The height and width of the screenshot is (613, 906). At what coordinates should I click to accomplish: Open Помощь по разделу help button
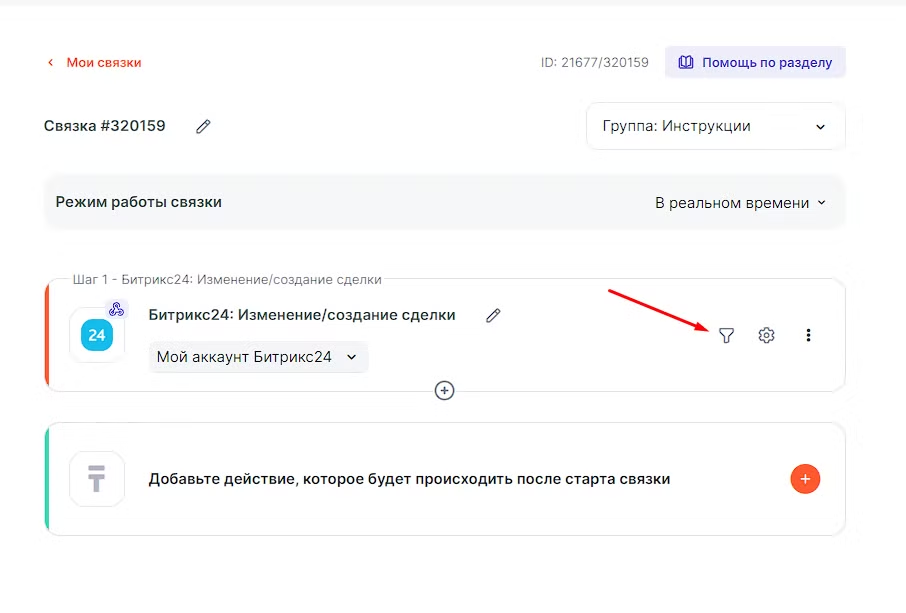point(755,62)
